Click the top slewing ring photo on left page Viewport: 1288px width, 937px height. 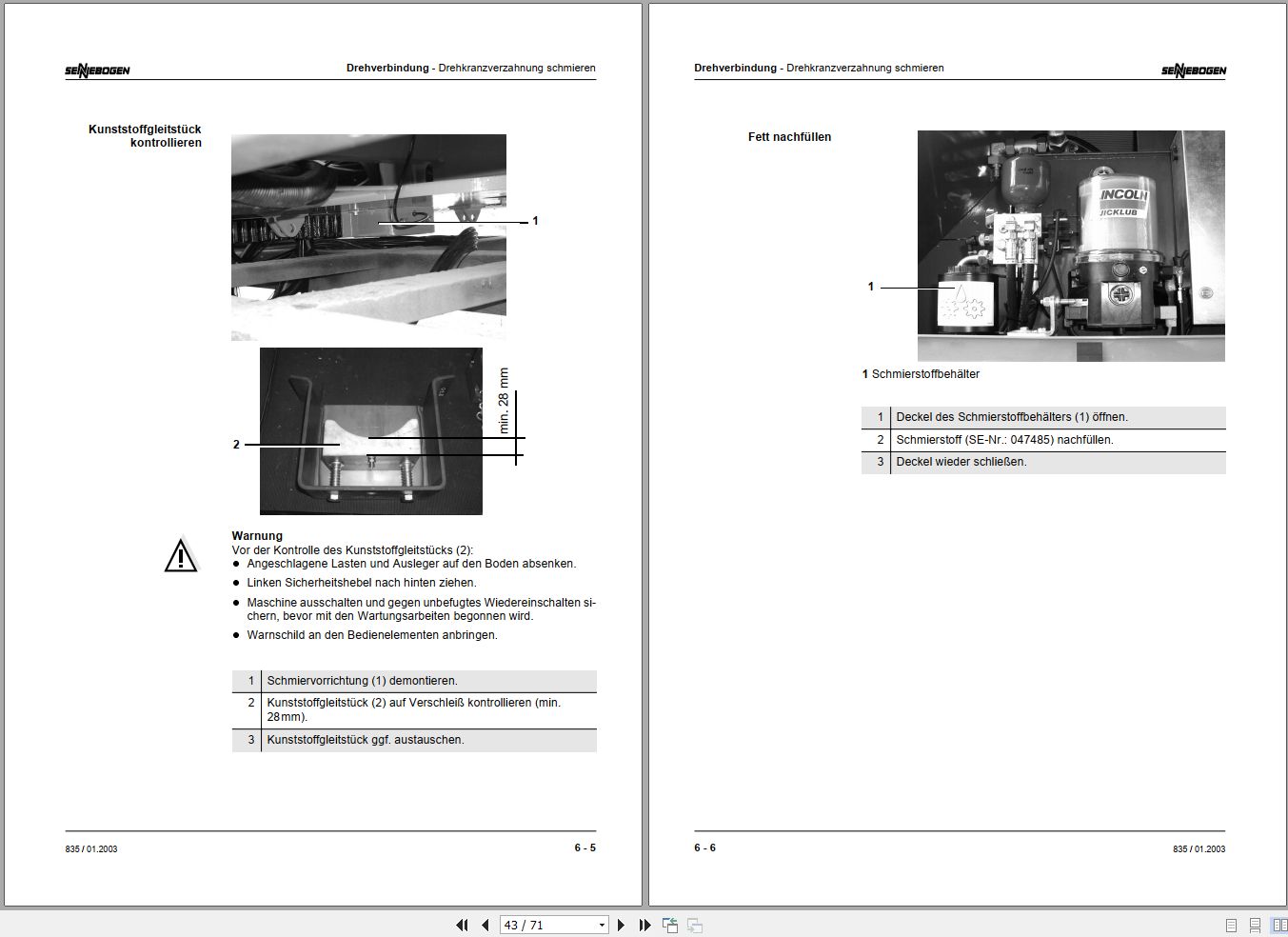tap(368, 237)
